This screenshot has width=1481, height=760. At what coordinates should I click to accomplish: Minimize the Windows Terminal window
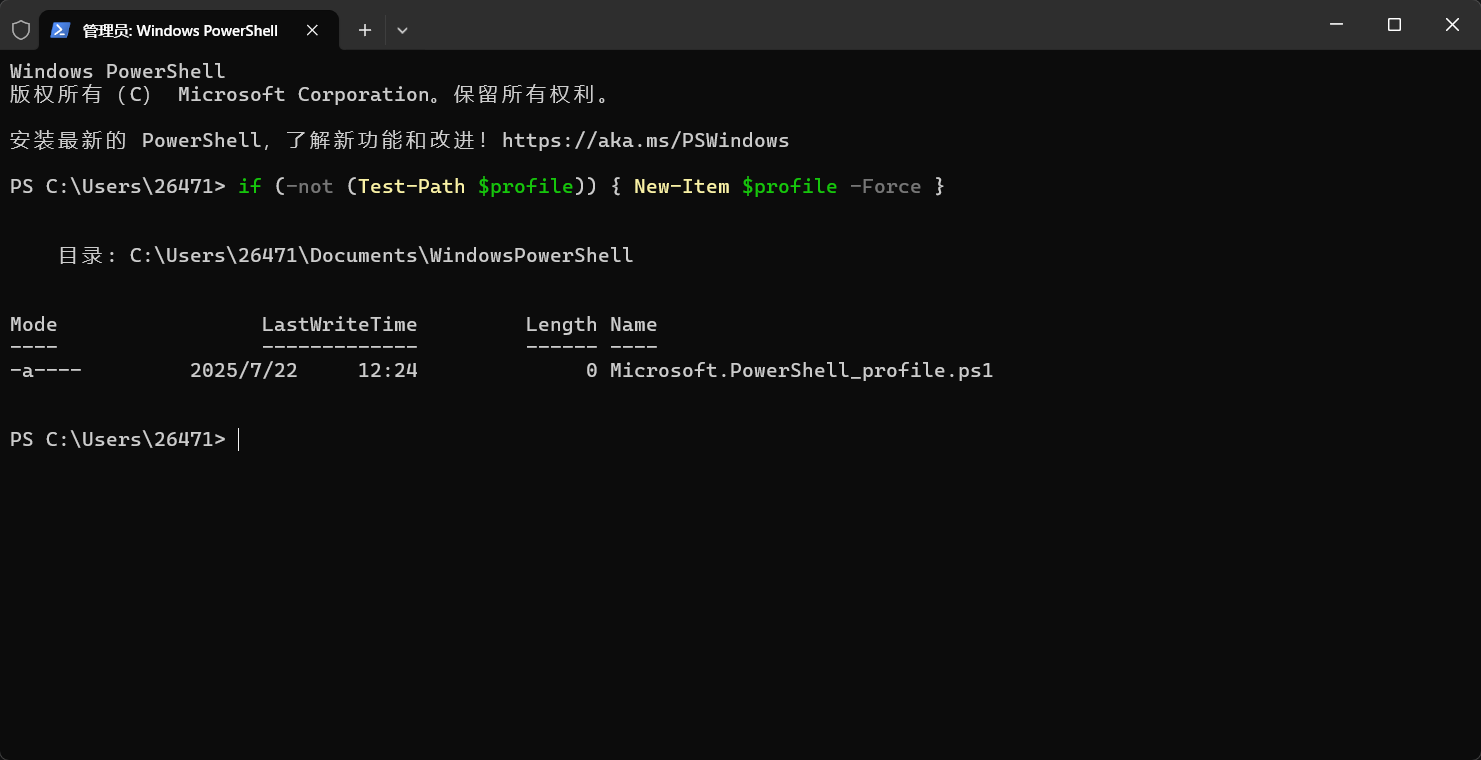pos(1336,24)
